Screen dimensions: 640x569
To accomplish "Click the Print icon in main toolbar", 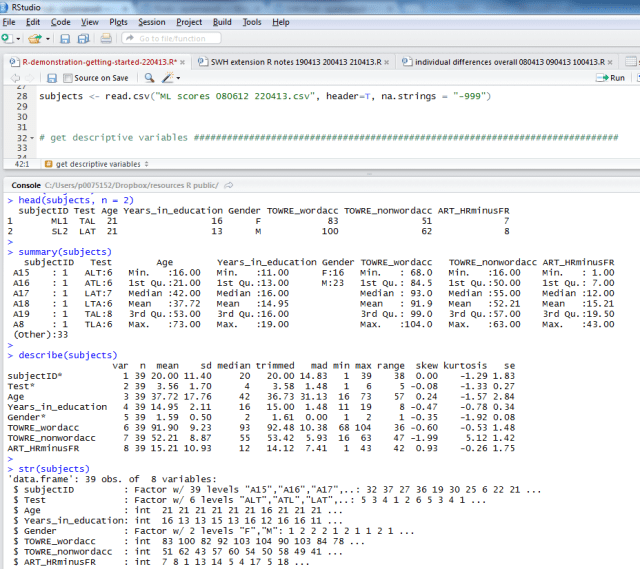I will [108, 38].
